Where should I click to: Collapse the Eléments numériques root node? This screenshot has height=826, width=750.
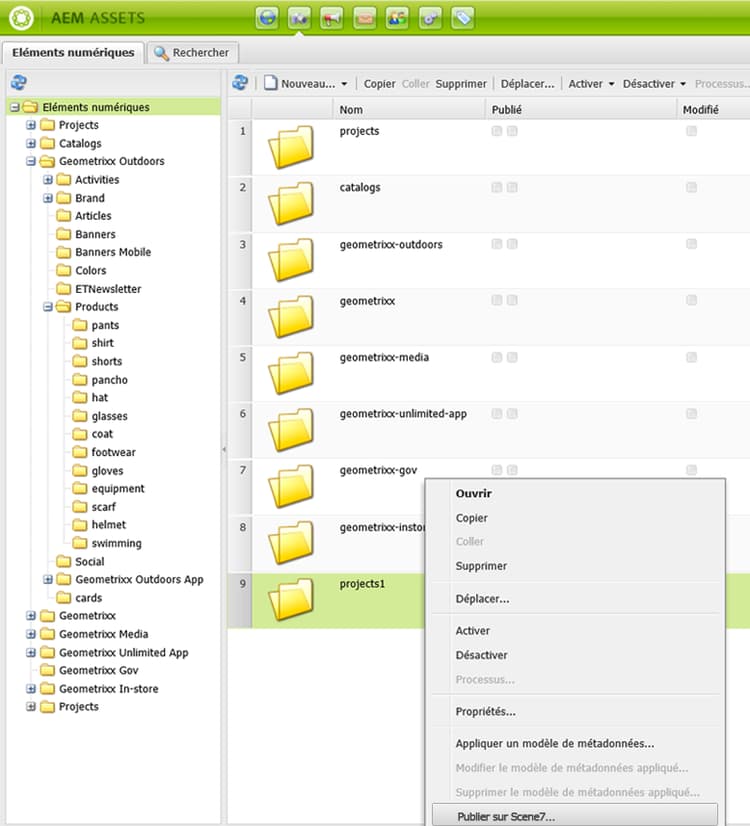click(x=15, y=107)
